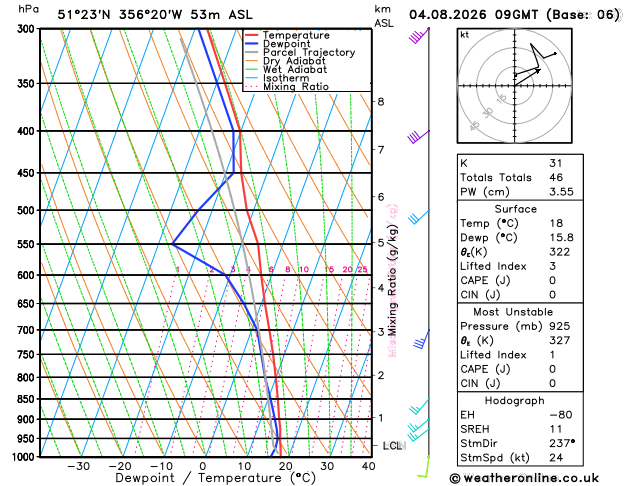Click the 850 hPa pressure axis label
629x486 pixels.
28,399
